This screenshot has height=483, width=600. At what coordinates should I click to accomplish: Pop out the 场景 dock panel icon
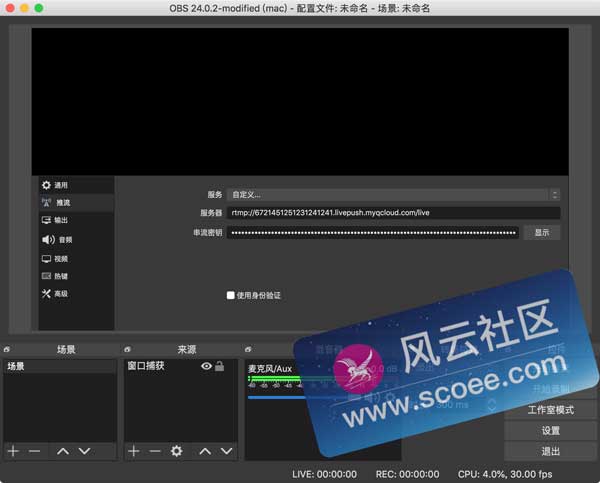[7, 349]
